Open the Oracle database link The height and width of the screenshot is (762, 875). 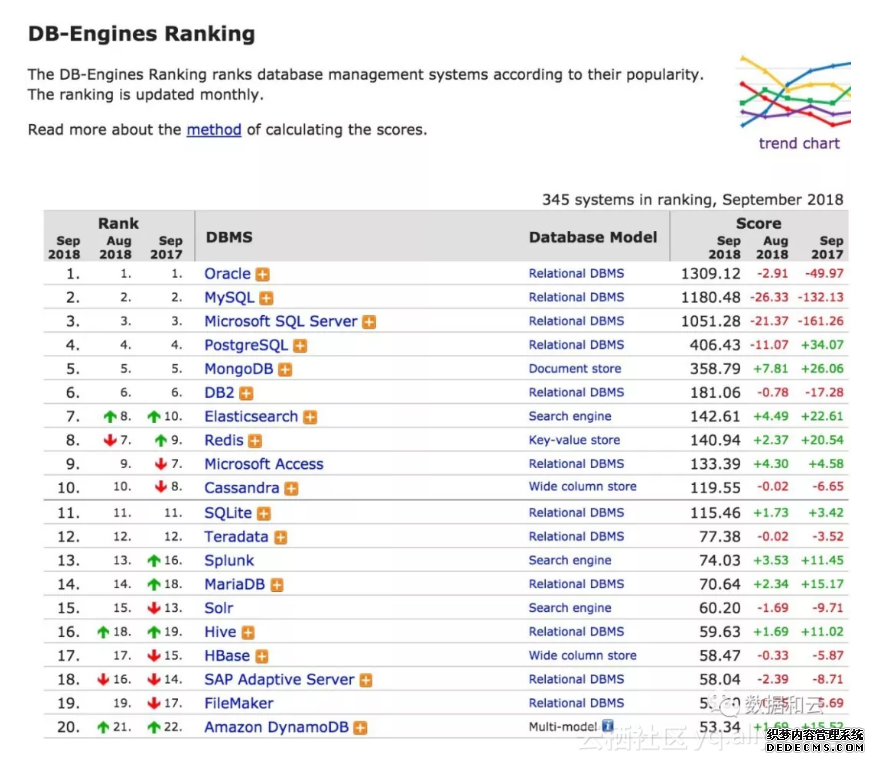[x=227, y=274]
